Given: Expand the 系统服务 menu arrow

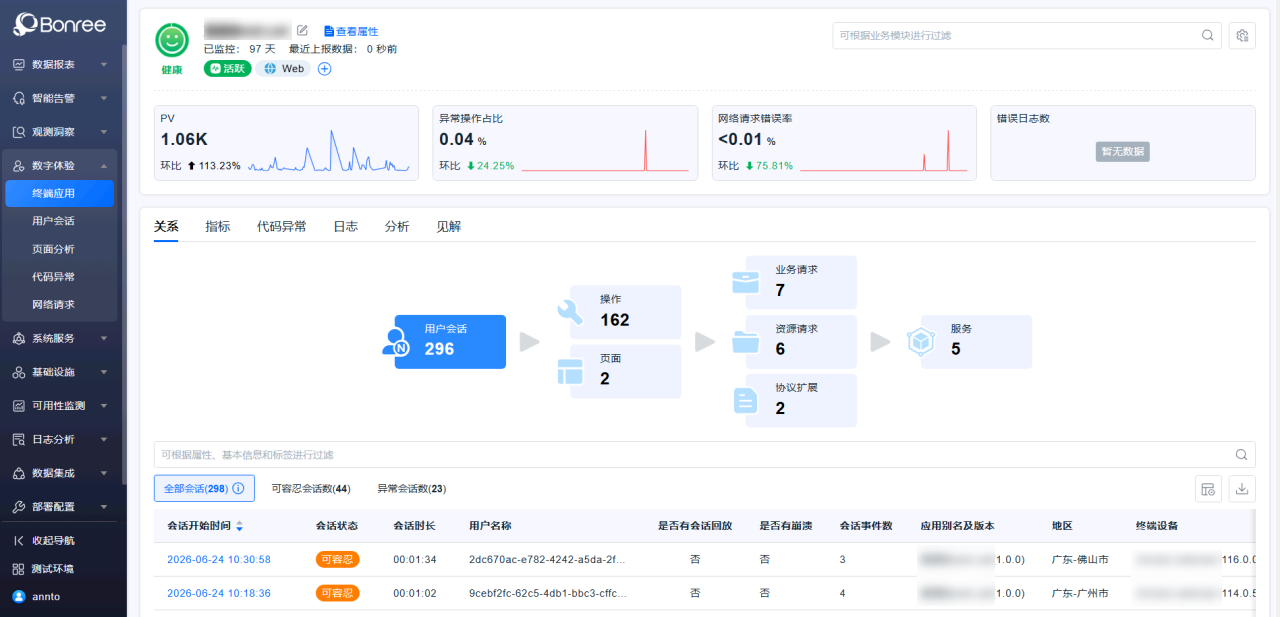Looking at the screenshot, I should click(x=104, y=338).
